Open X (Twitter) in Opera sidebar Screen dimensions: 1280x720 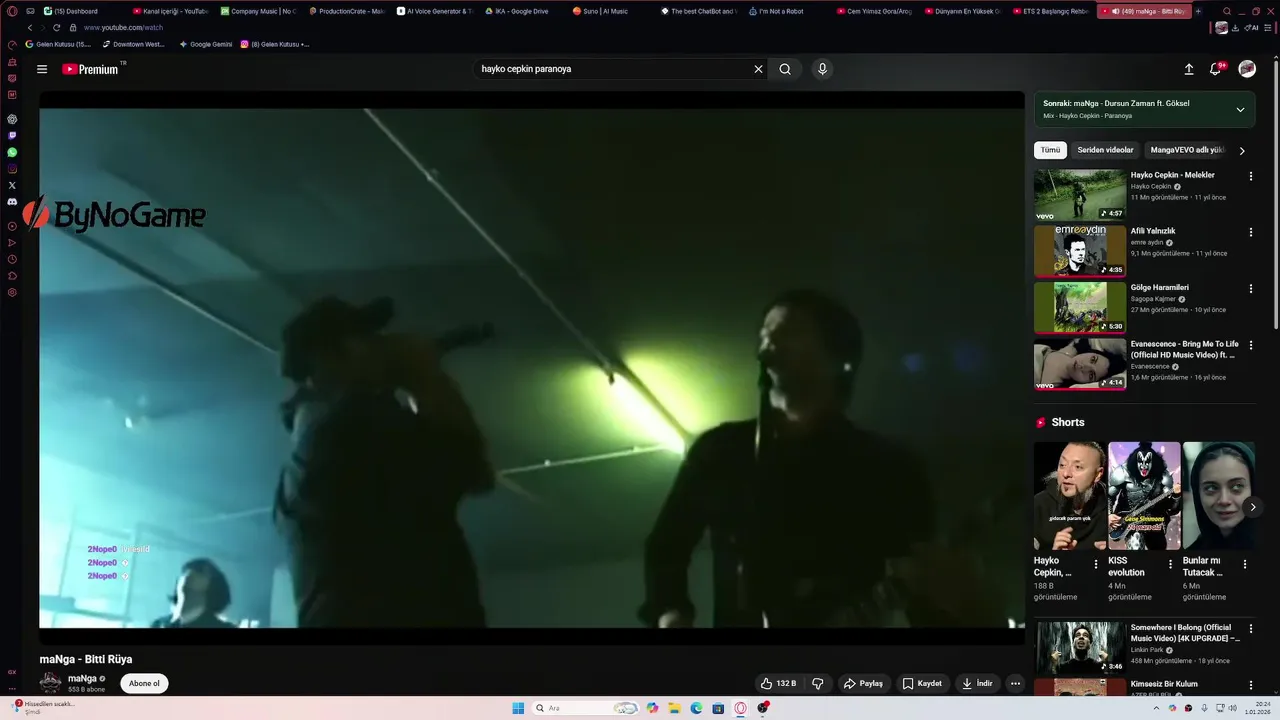tap(12, 185)
